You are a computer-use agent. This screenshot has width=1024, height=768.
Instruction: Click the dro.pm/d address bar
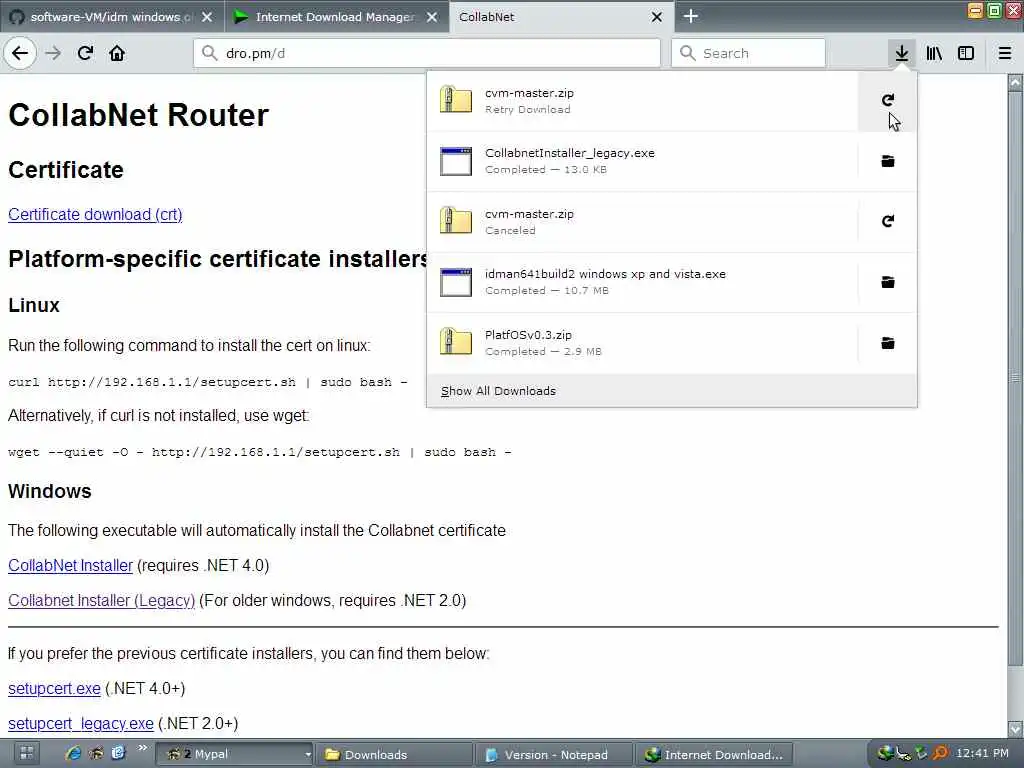[427, 53]
